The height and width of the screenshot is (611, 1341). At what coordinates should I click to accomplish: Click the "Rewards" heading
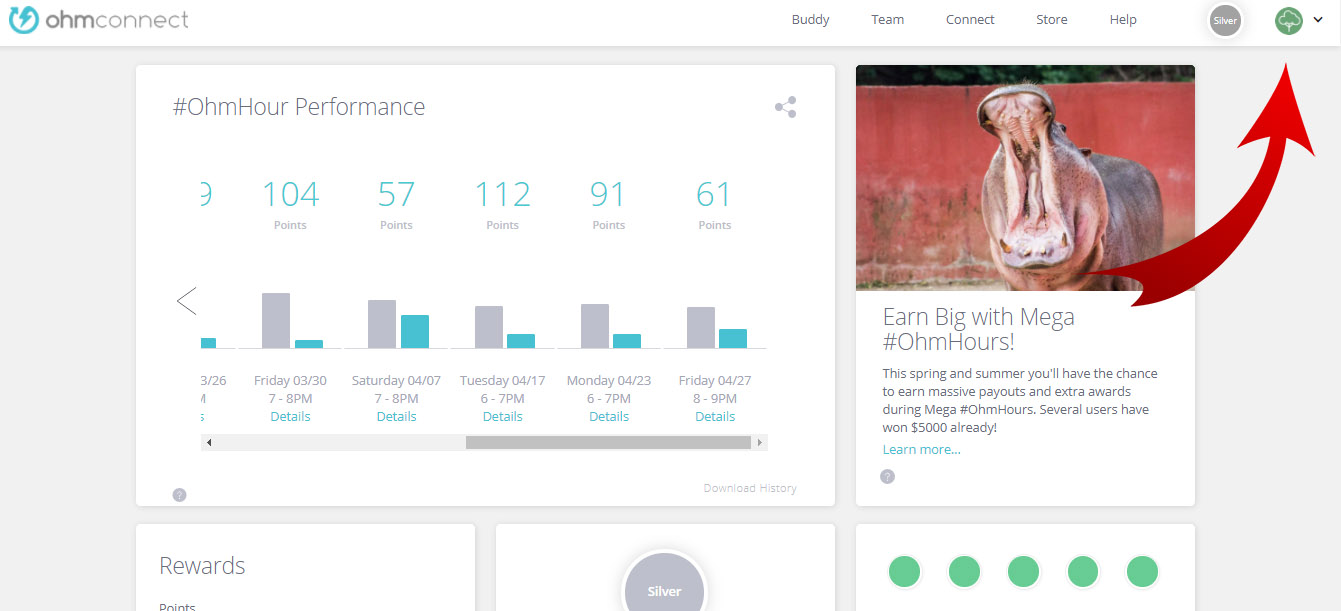[202, 566]
